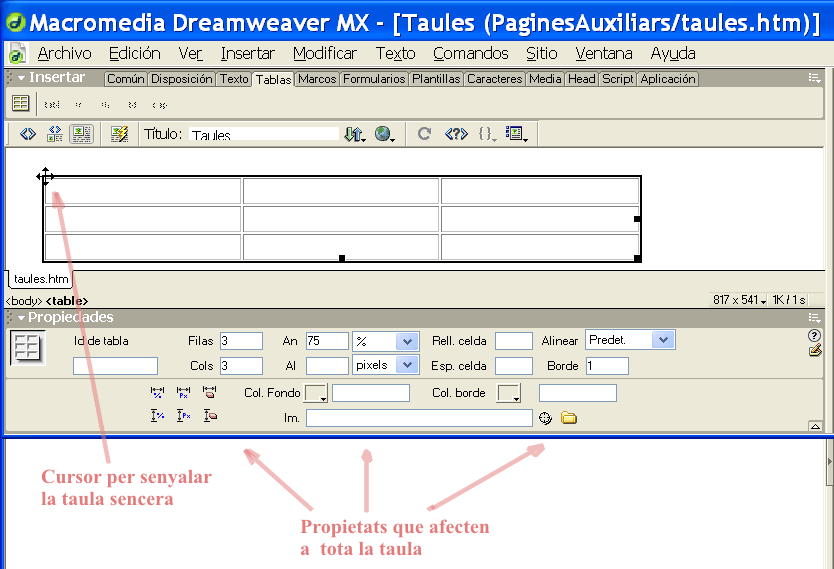Click Quick Tag Editor pencil icon
This screenshot has height=569, width=834.
(815, 350)
